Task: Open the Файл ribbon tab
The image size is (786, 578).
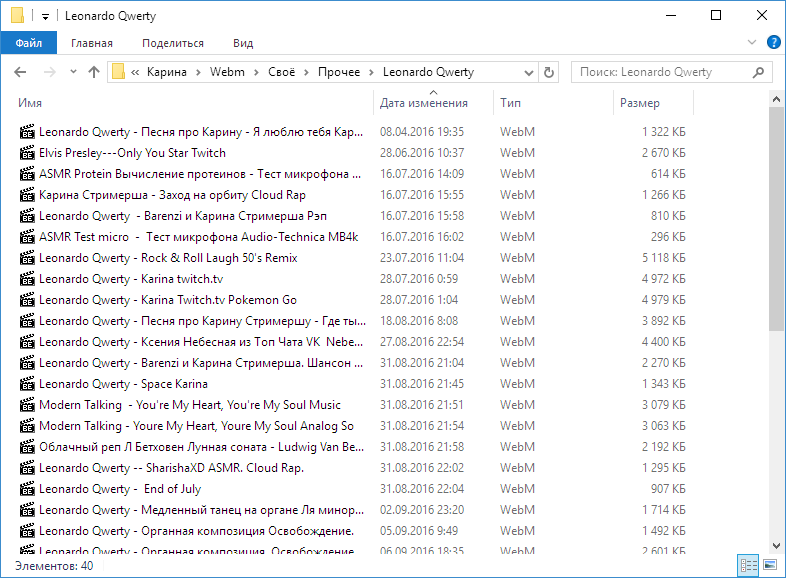Action: 29,43
